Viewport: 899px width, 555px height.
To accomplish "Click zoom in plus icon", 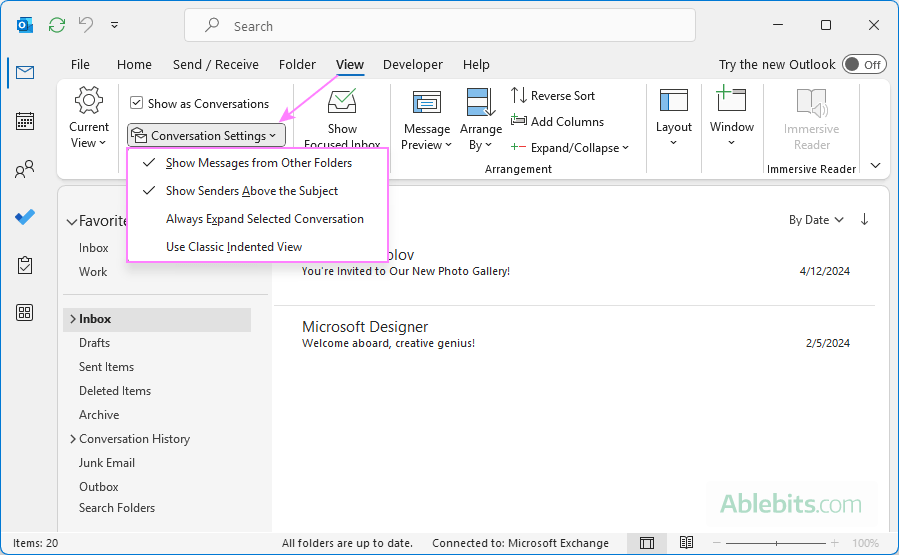I will tap(834, 542).
